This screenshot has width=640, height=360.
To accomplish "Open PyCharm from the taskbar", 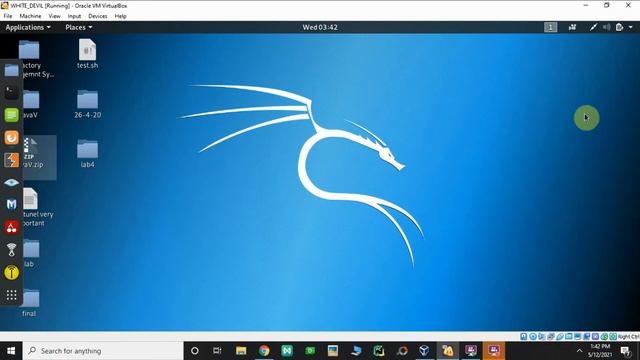I will pyautogui.click(x=379, y=351).
